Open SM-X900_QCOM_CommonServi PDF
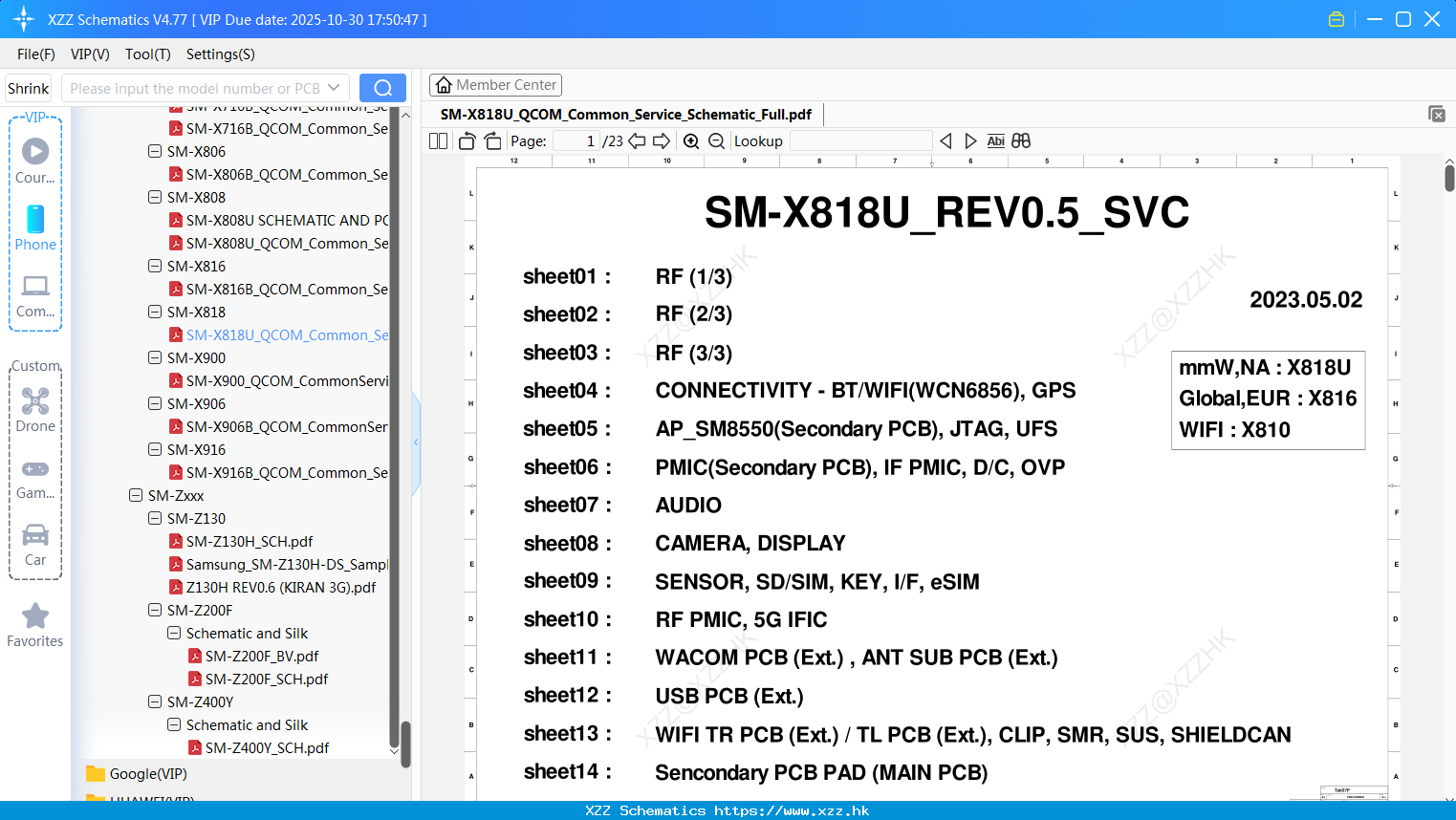This screenshot has height=820, width=1456. (287, 380)
